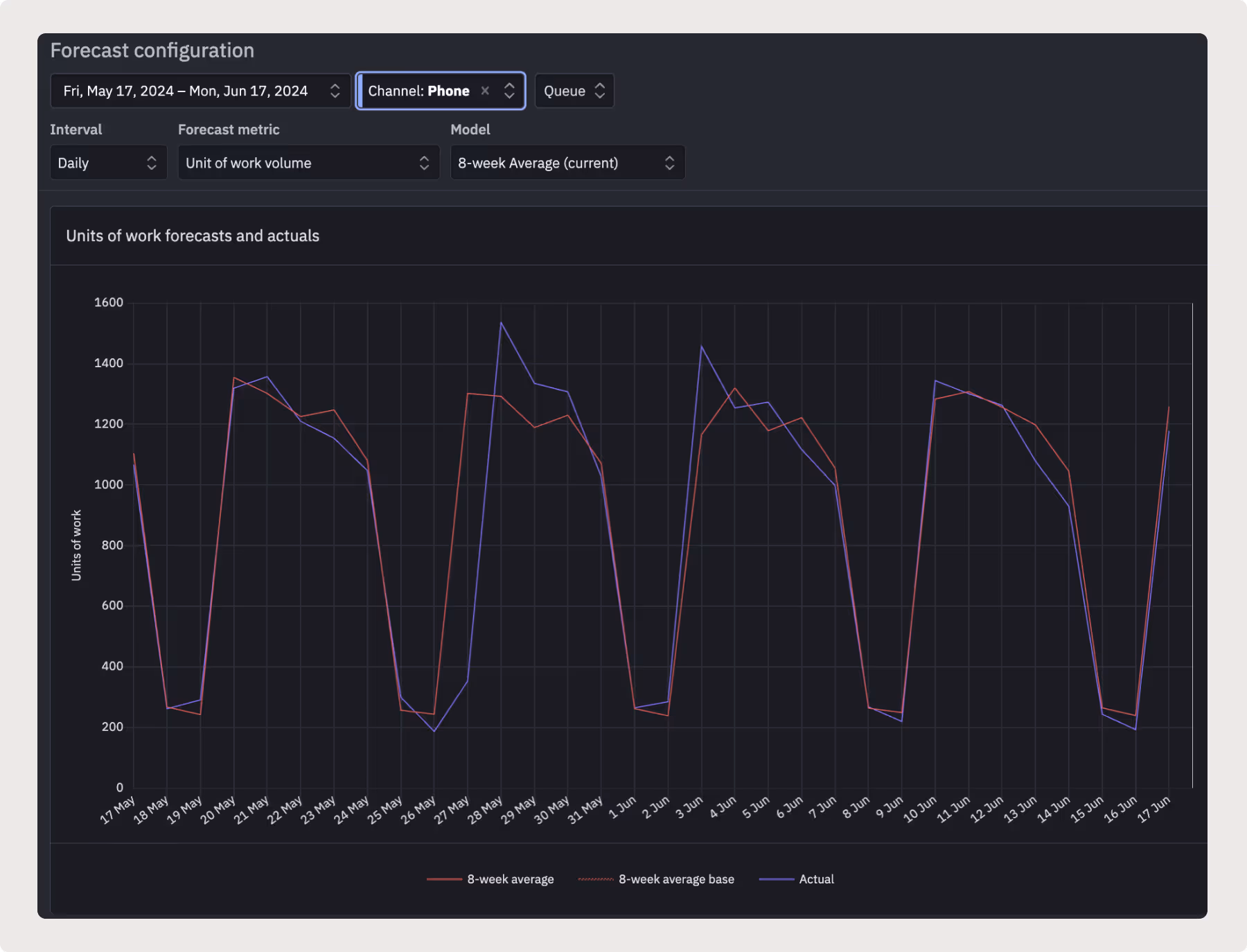Expand the Channel chevron arrows
1247x952 pixels.
(509, 91)
